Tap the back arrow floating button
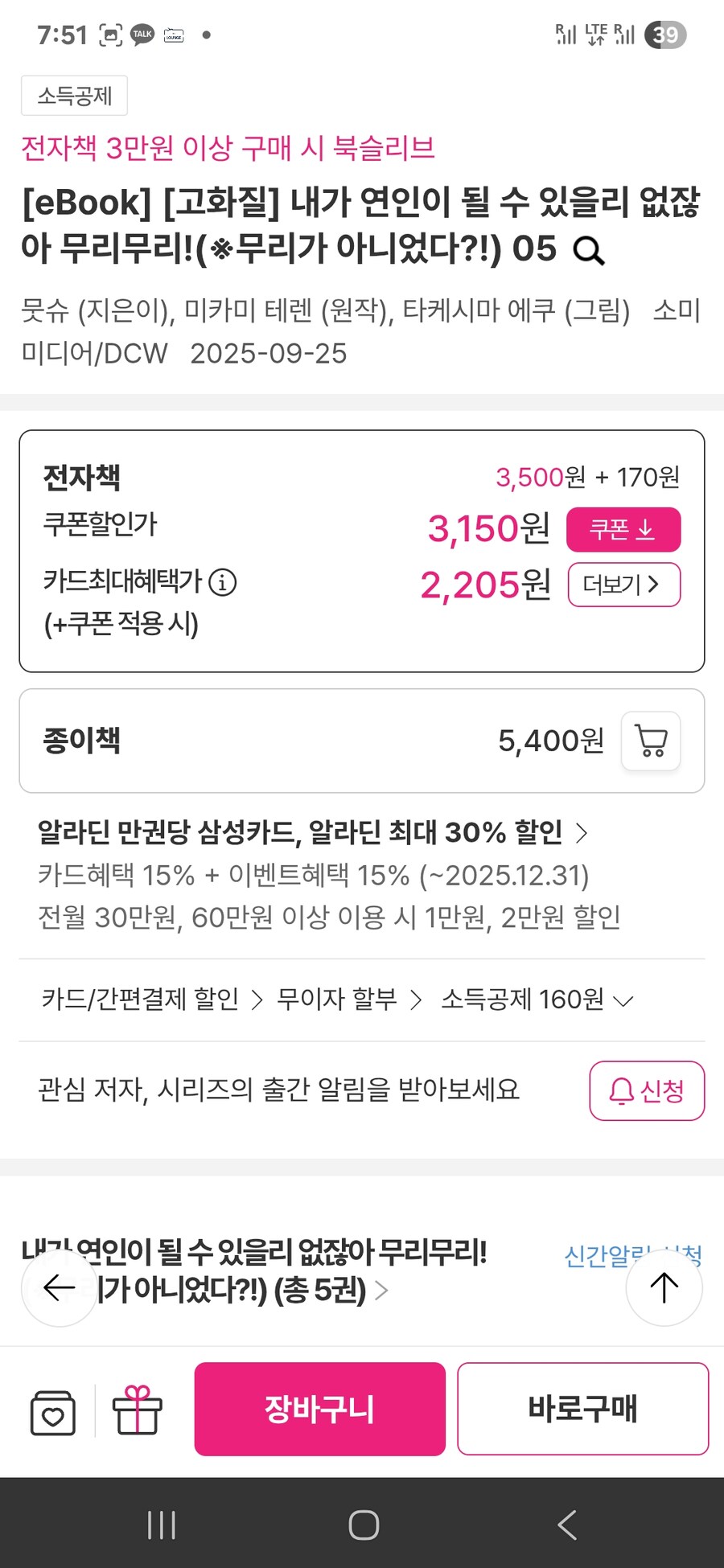Viewport: 724px width, 1568px height. point(60,1288)
